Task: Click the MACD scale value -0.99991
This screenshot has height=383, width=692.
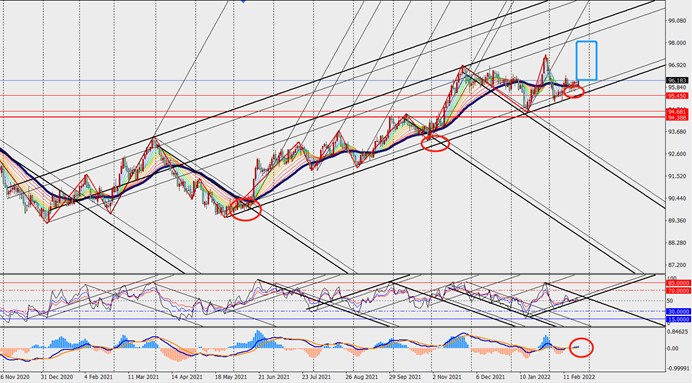Action: [x=677, y=367]
